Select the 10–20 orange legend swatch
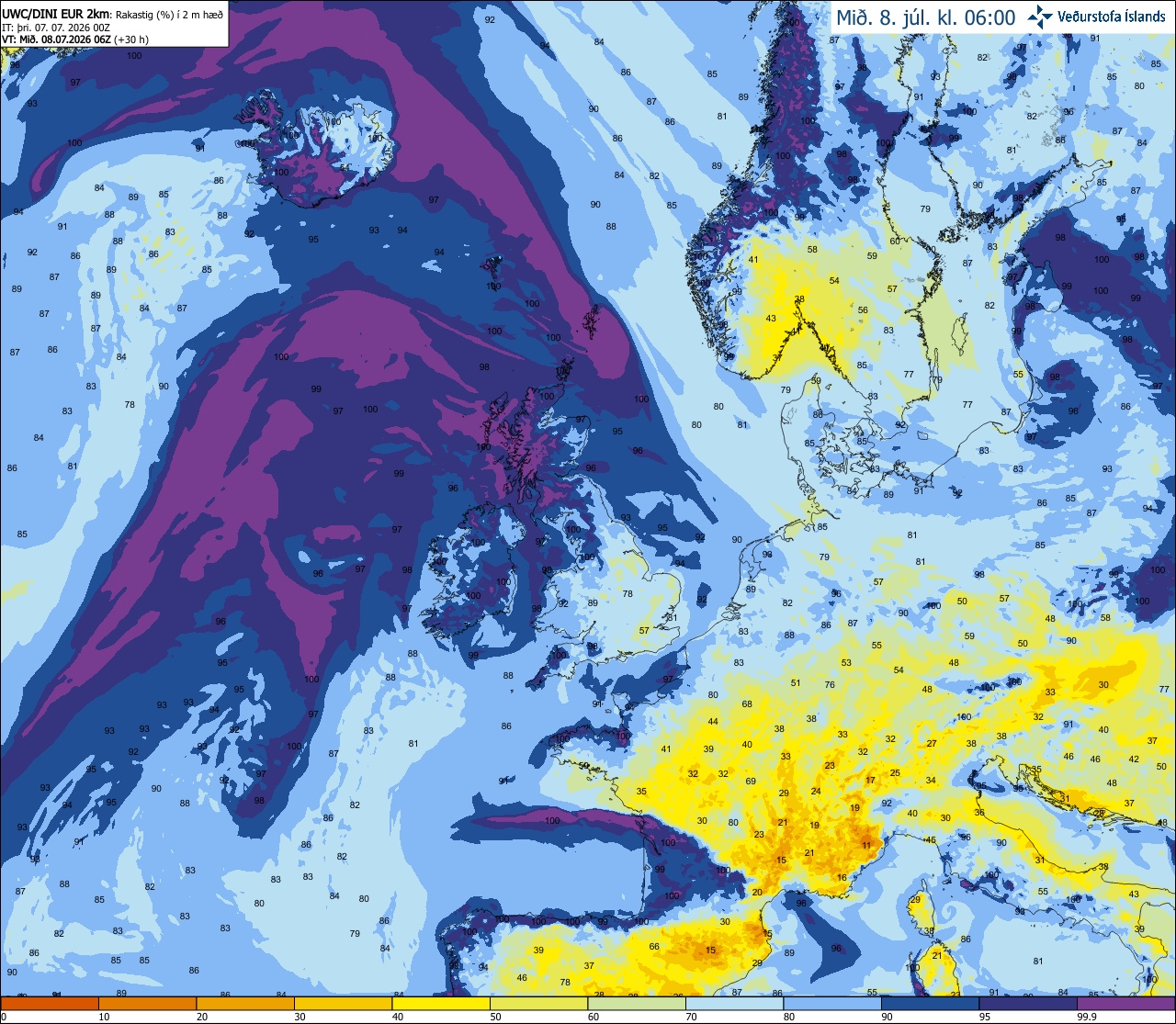The width and height of the screenshot is (1176, 1024). click(147, 1004)
